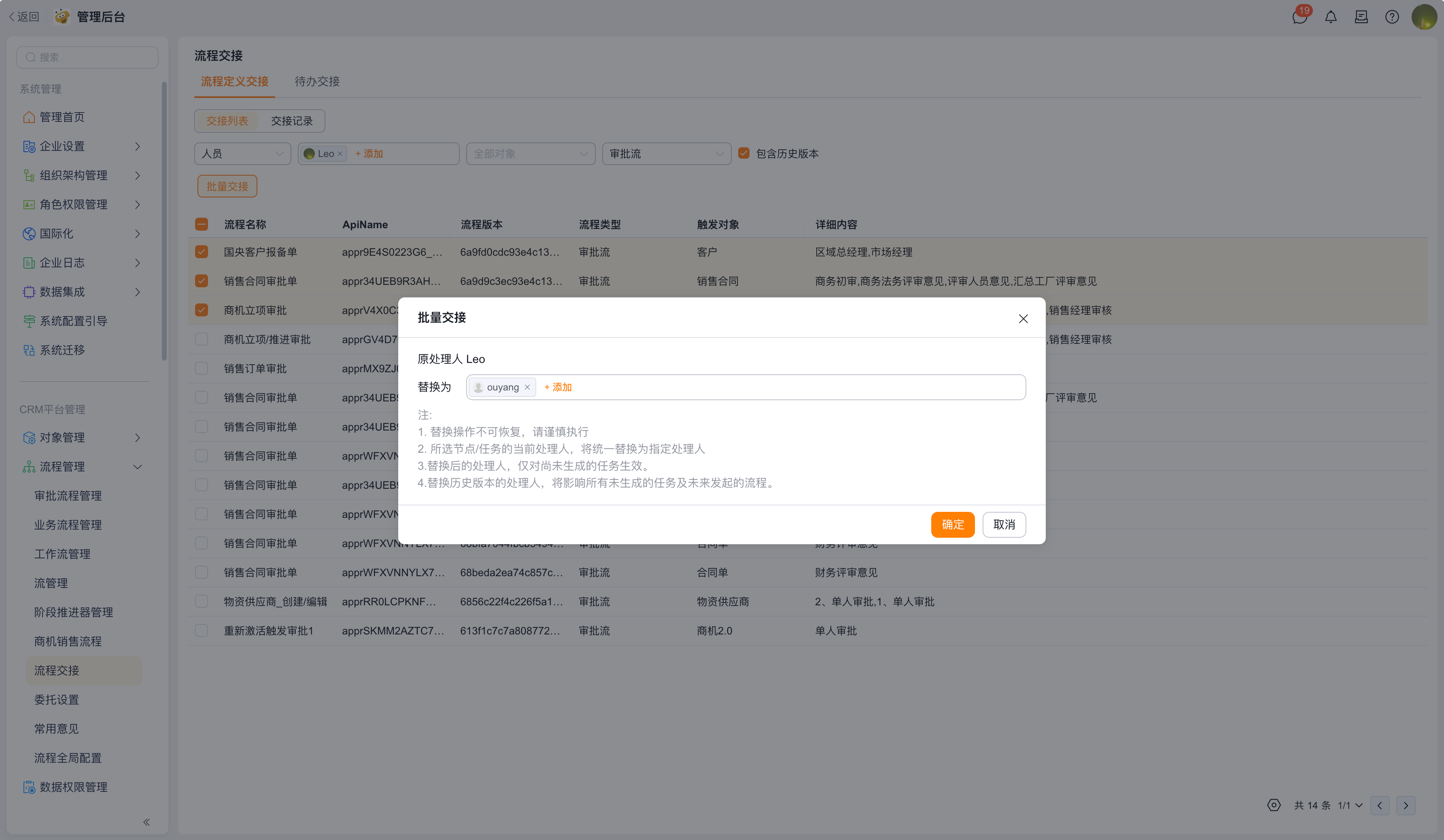The image size is (1444, 840).
Task: Open the help question mark icon
Action: pyautogui.click(x=1392, y=17)
